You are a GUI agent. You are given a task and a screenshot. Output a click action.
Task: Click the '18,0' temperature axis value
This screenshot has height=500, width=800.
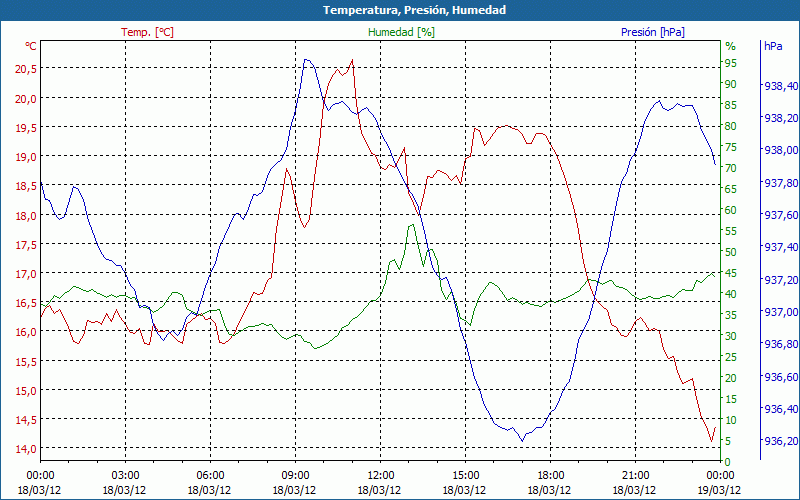click(x=26, y=215)
